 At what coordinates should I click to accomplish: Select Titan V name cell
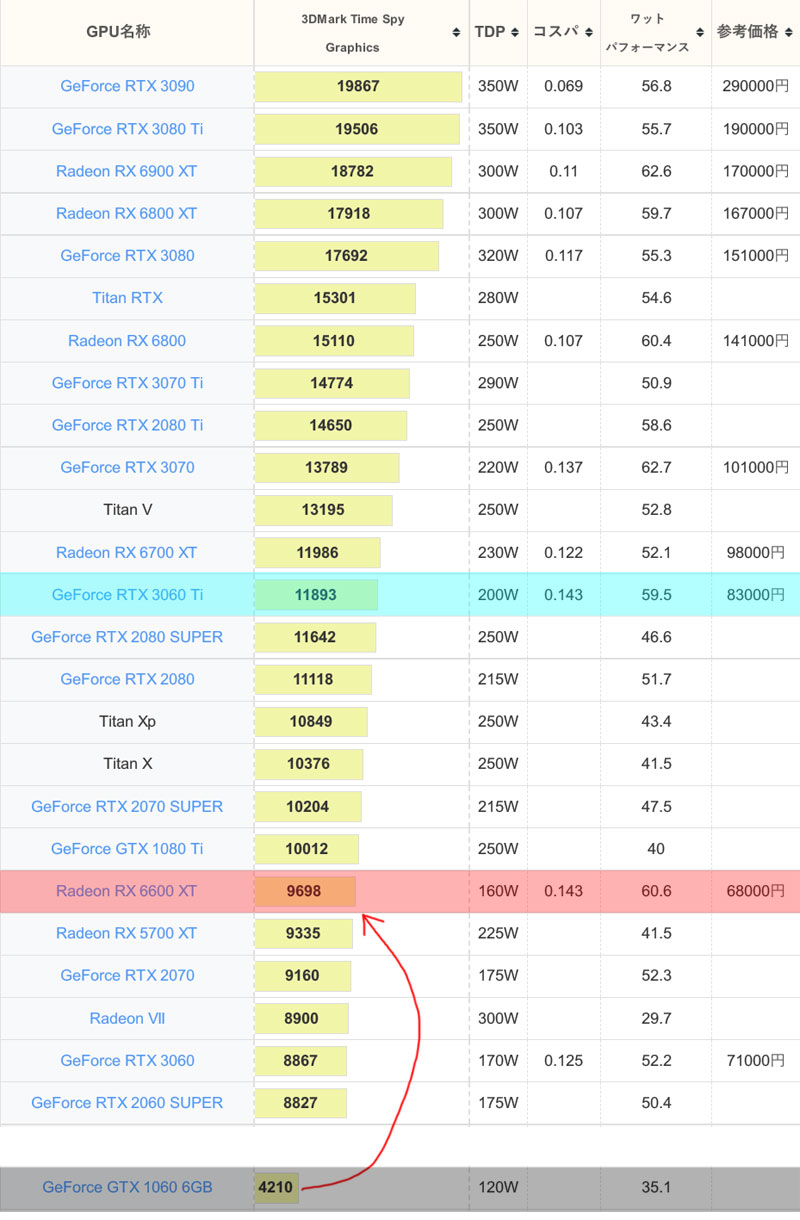pos(127,510)
